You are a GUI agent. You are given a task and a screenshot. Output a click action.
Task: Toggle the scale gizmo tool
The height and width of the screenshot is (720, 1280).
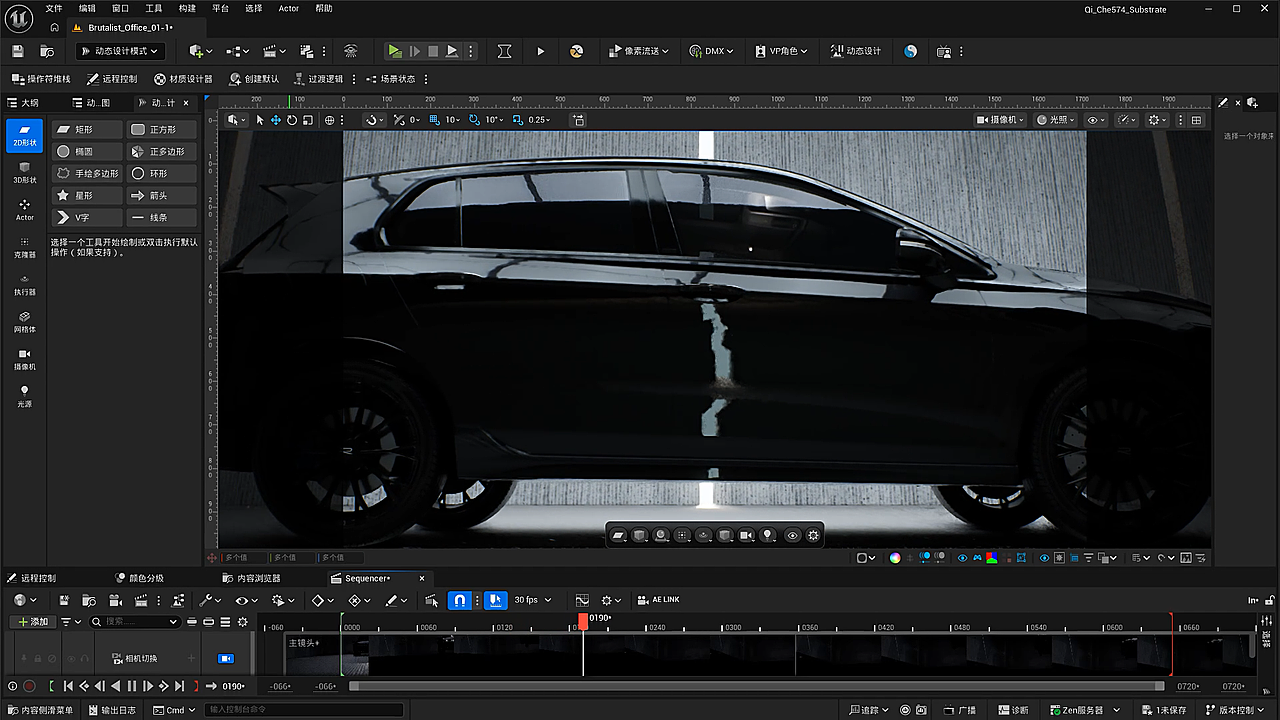[308, 120]
